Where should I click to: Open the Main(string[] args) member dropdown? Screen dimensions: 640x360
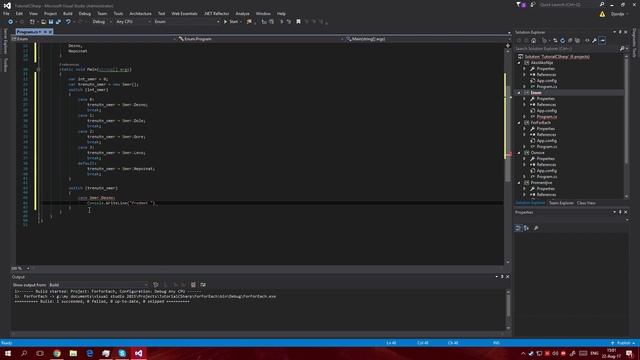coord(427,39)
